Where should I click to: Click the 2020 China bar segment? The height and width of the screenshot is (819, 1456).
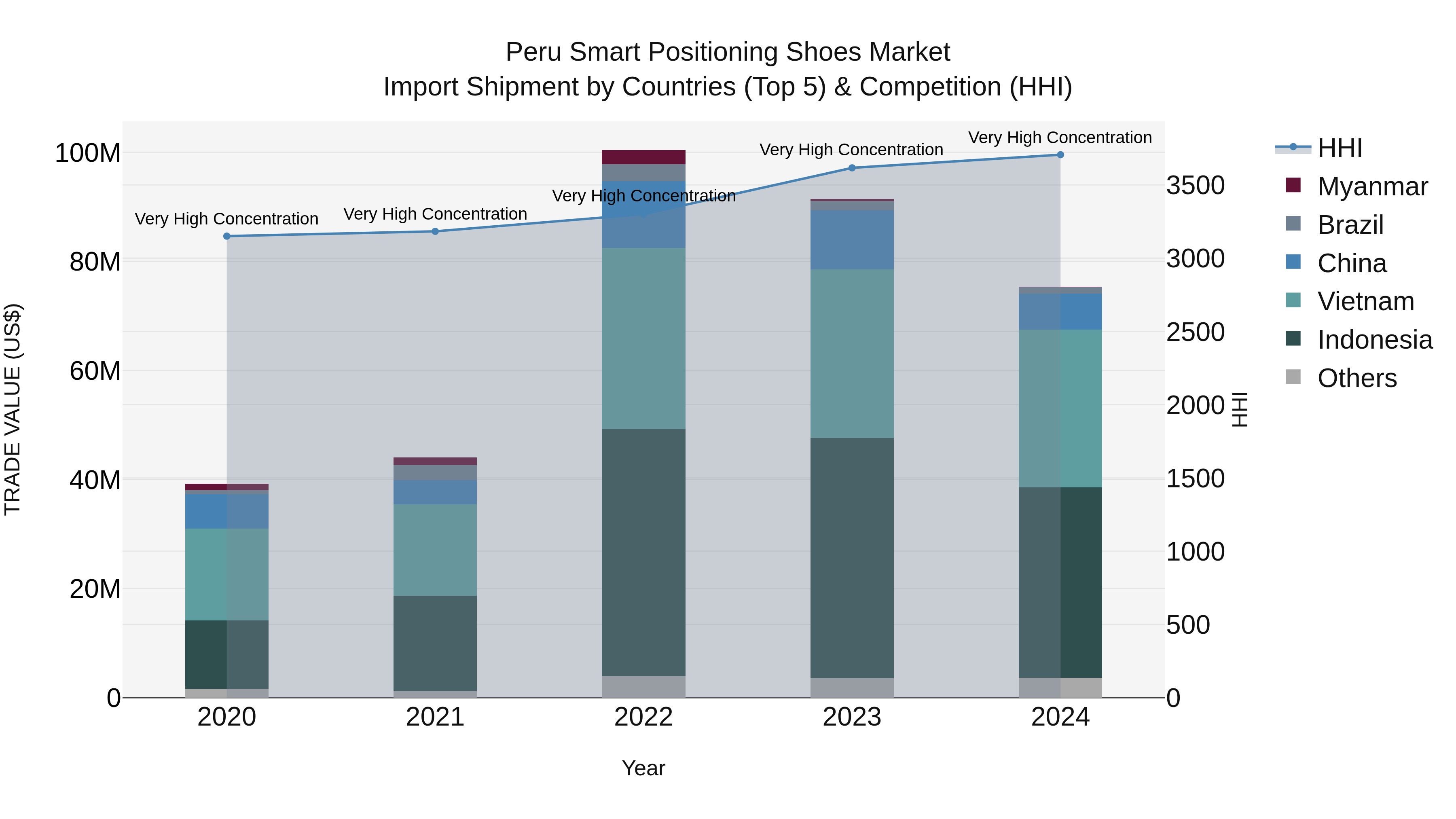pyautogui.click(x=226, y=512)
